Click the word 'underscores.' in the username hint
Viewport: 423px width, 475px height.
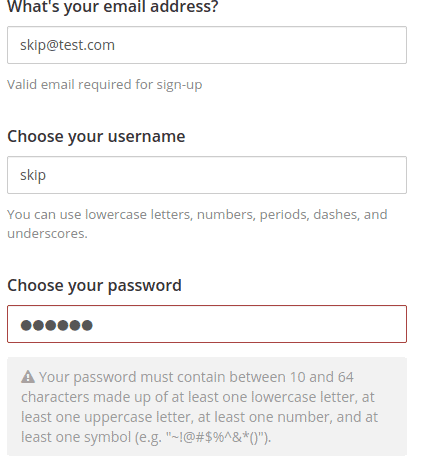tap(47, 234)
